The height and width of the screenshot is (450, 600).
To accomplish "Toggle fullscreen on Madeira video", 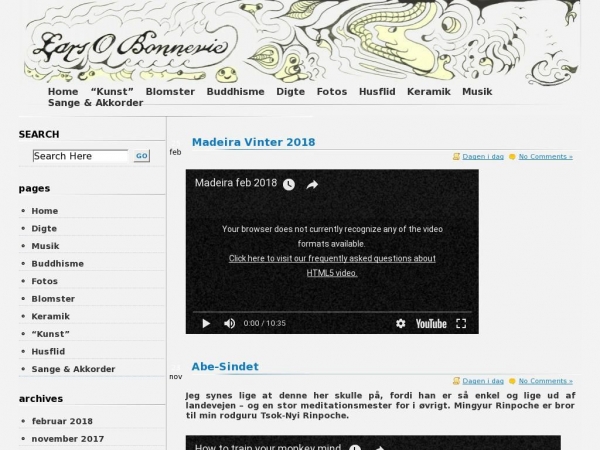I will coord(461,324).
